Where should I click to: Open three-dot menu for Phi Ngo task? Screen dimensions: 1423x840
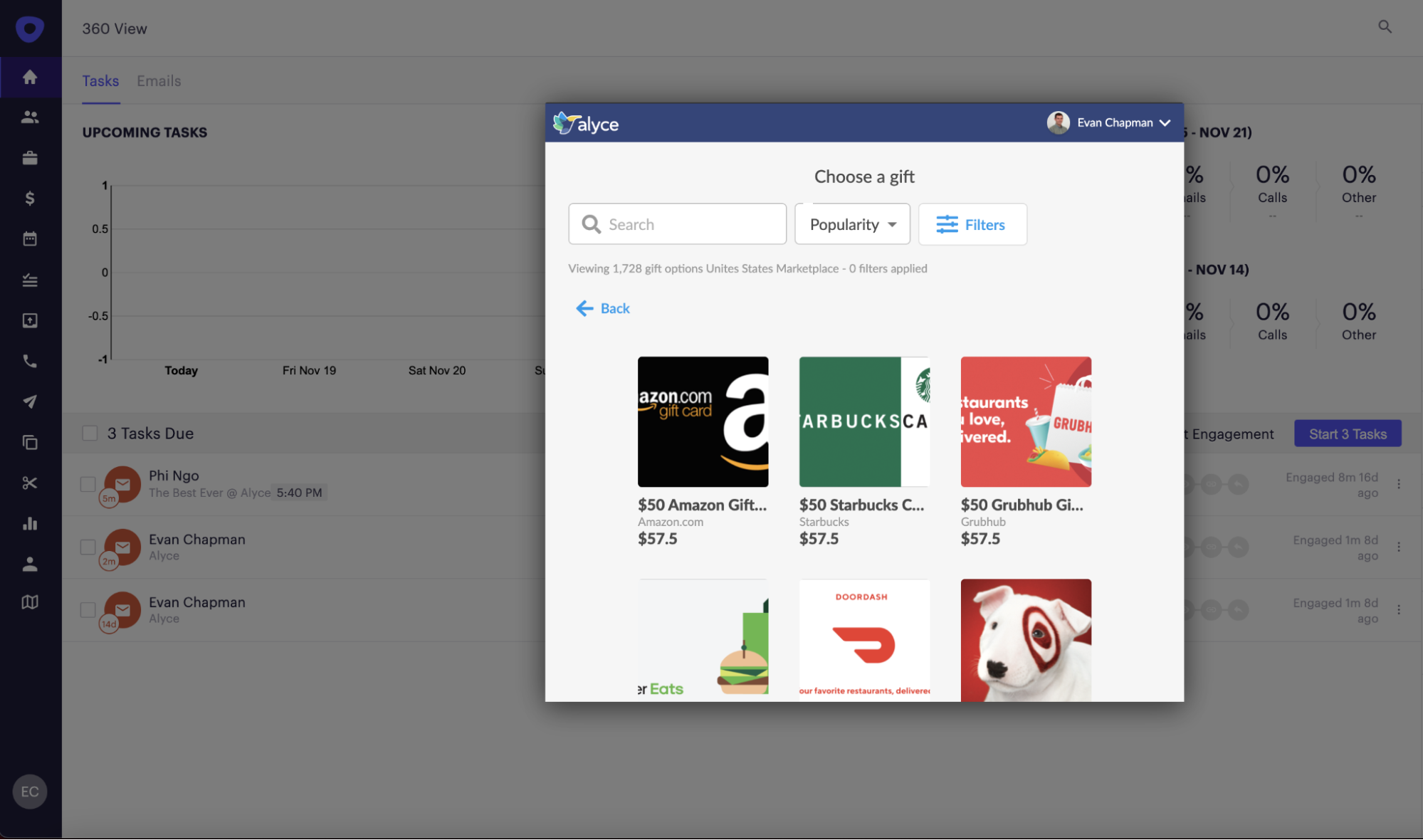(x=1399, y=484)
